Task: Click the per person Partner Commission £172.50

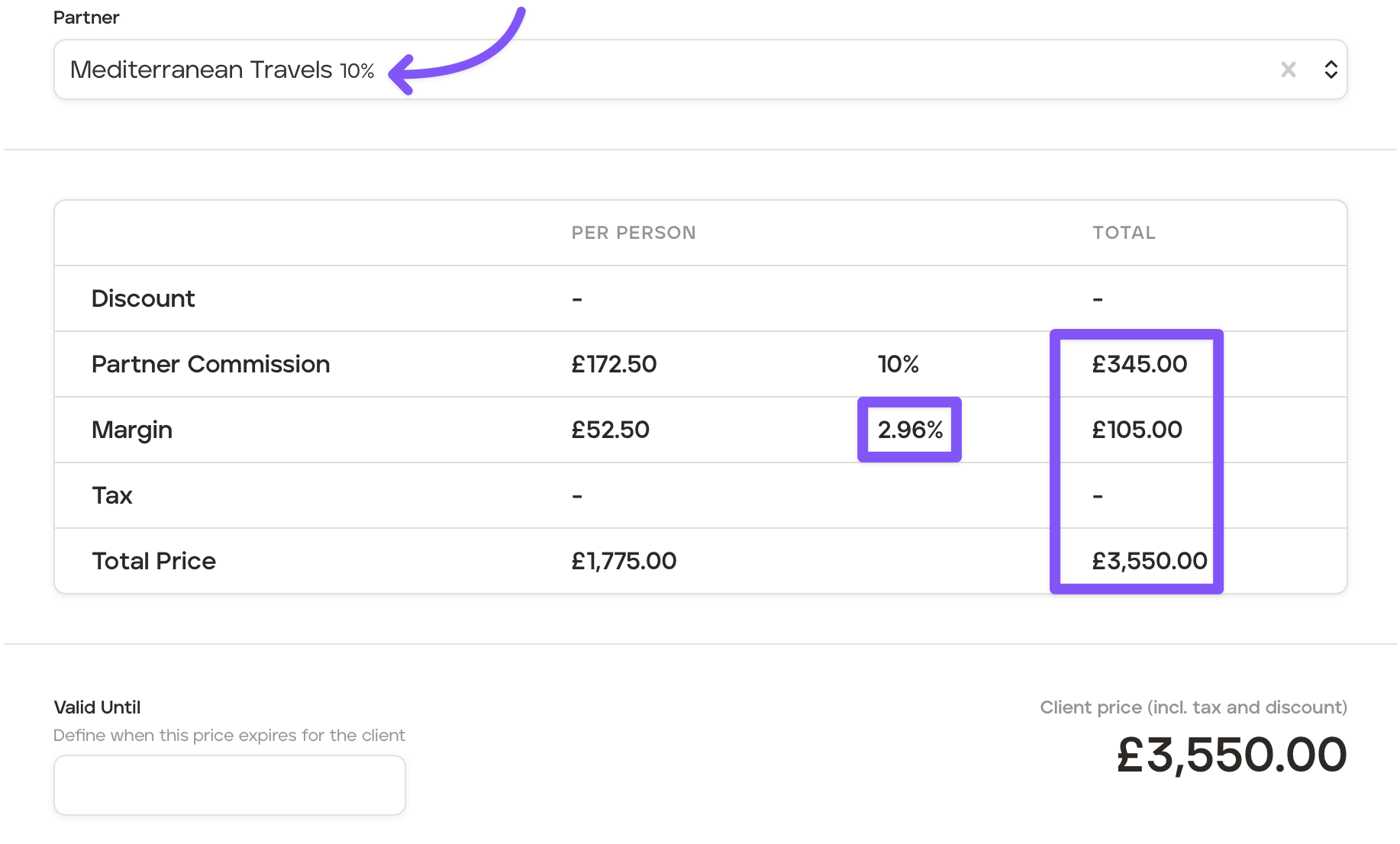Action: (614, 364)
